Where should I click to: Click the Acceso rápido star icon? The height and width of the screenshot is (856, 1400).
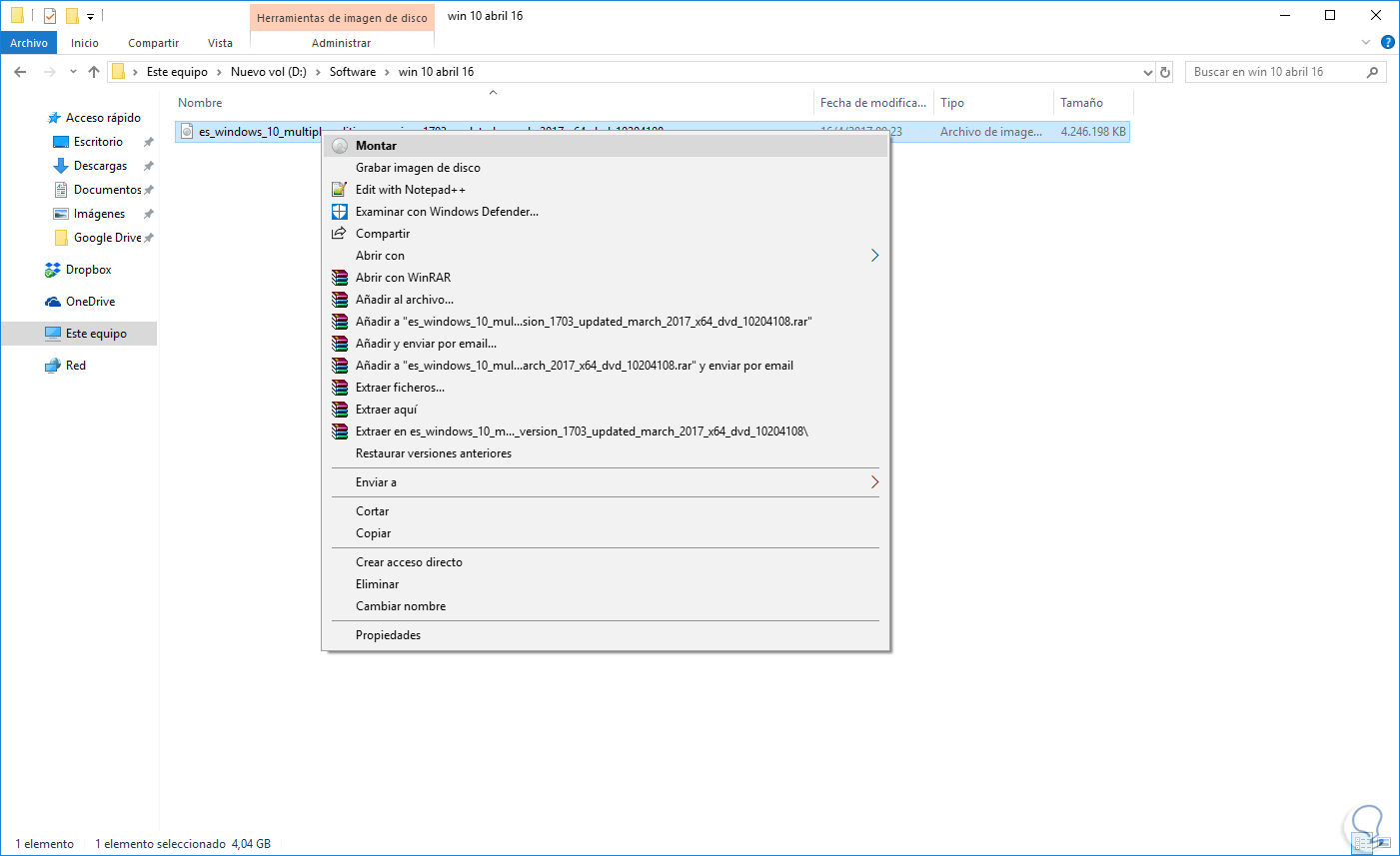tap(54, 118)
